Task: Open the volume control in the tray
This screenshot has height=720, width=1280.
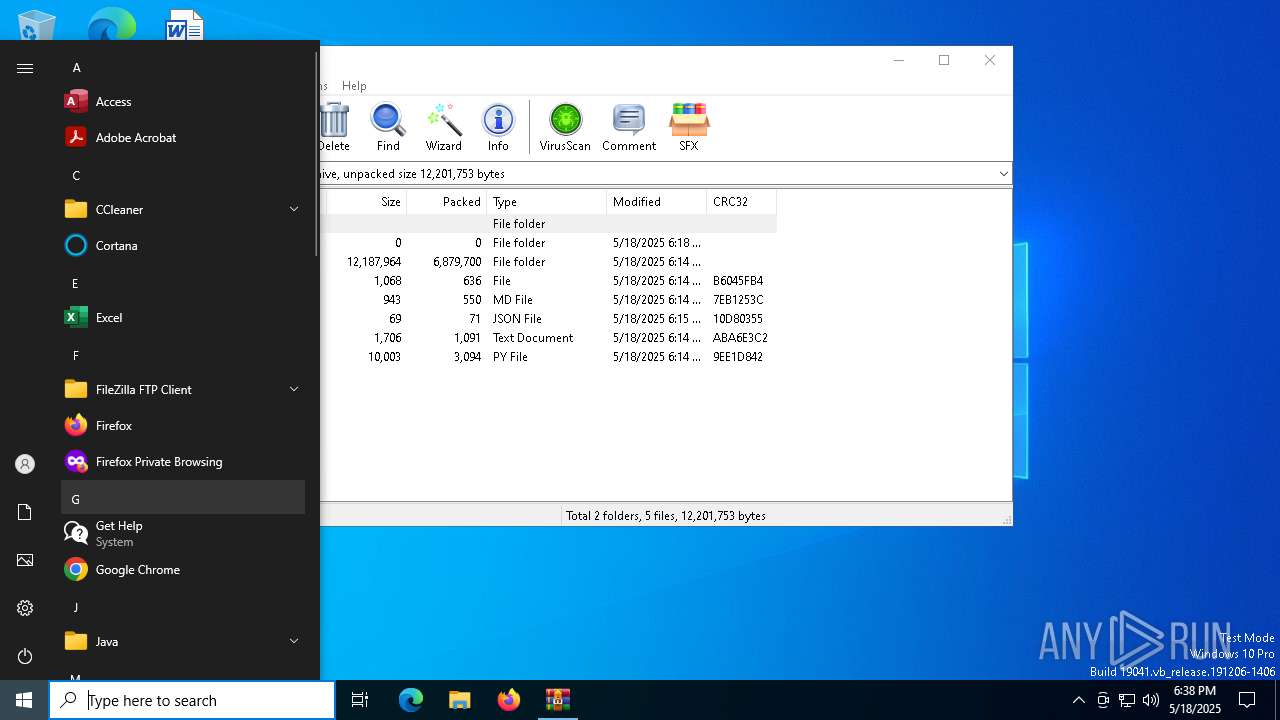Action: click(1151, 700)
